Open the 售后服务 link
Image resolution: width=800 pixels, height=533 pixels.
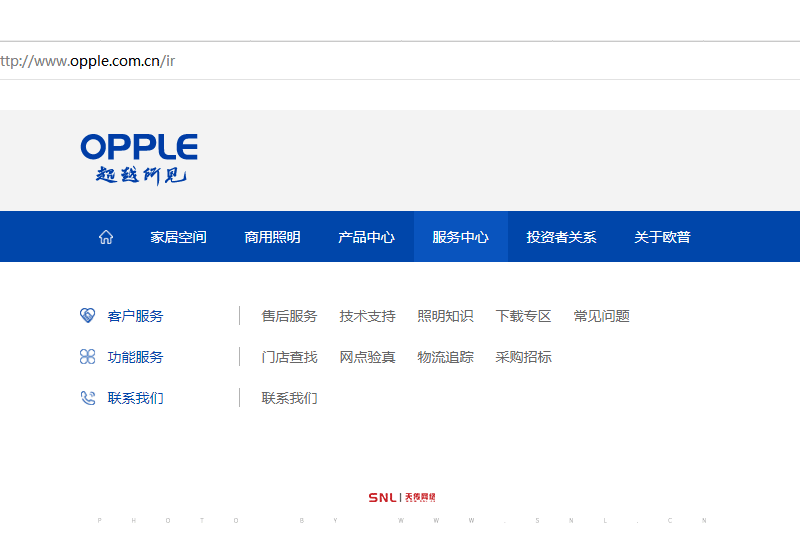289,316
